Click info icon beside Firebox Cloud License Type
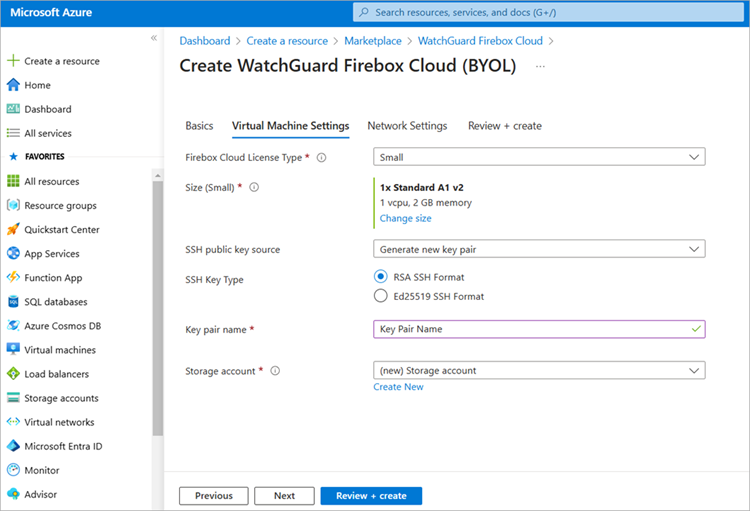Viewport: 750px width, 511px height. [321, 157]
